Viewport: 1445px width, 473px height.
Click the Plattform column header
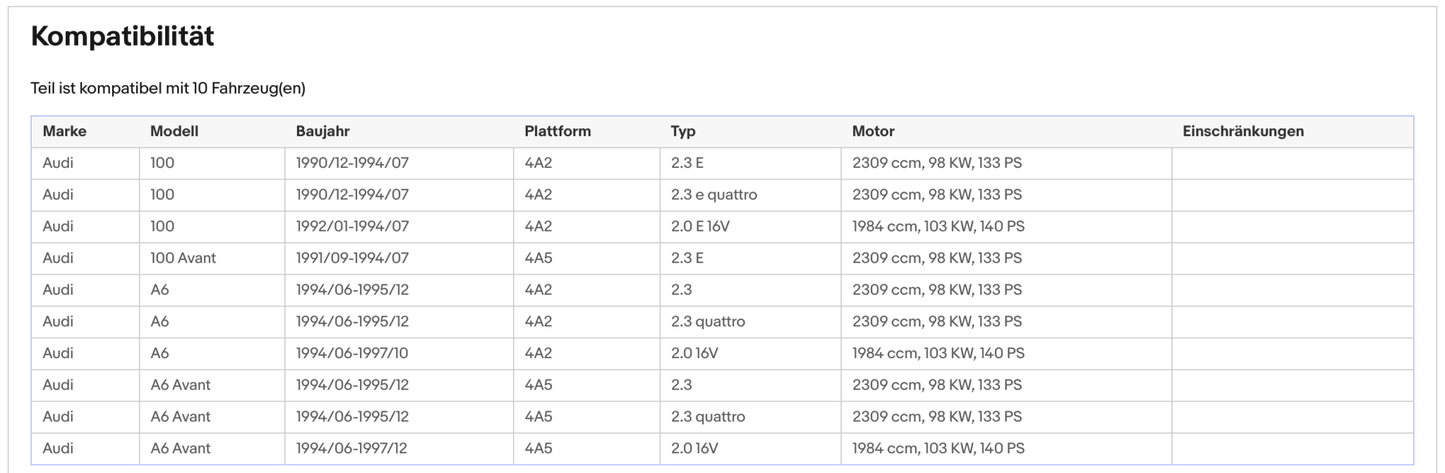click(557, 131)
